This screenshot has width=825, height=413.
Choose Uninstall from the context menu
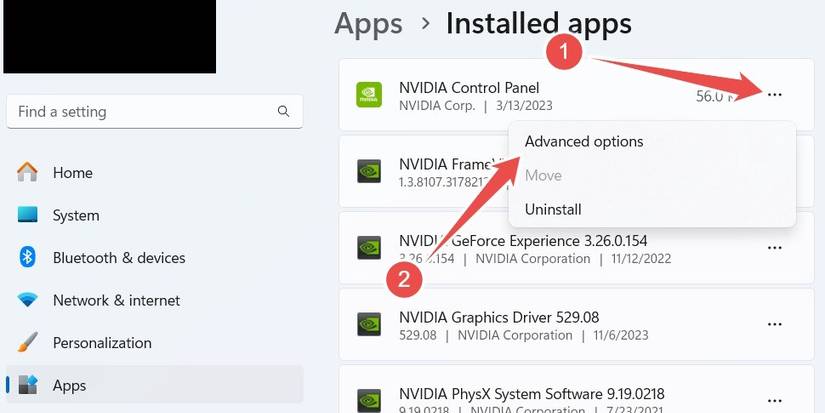(553, 209)
